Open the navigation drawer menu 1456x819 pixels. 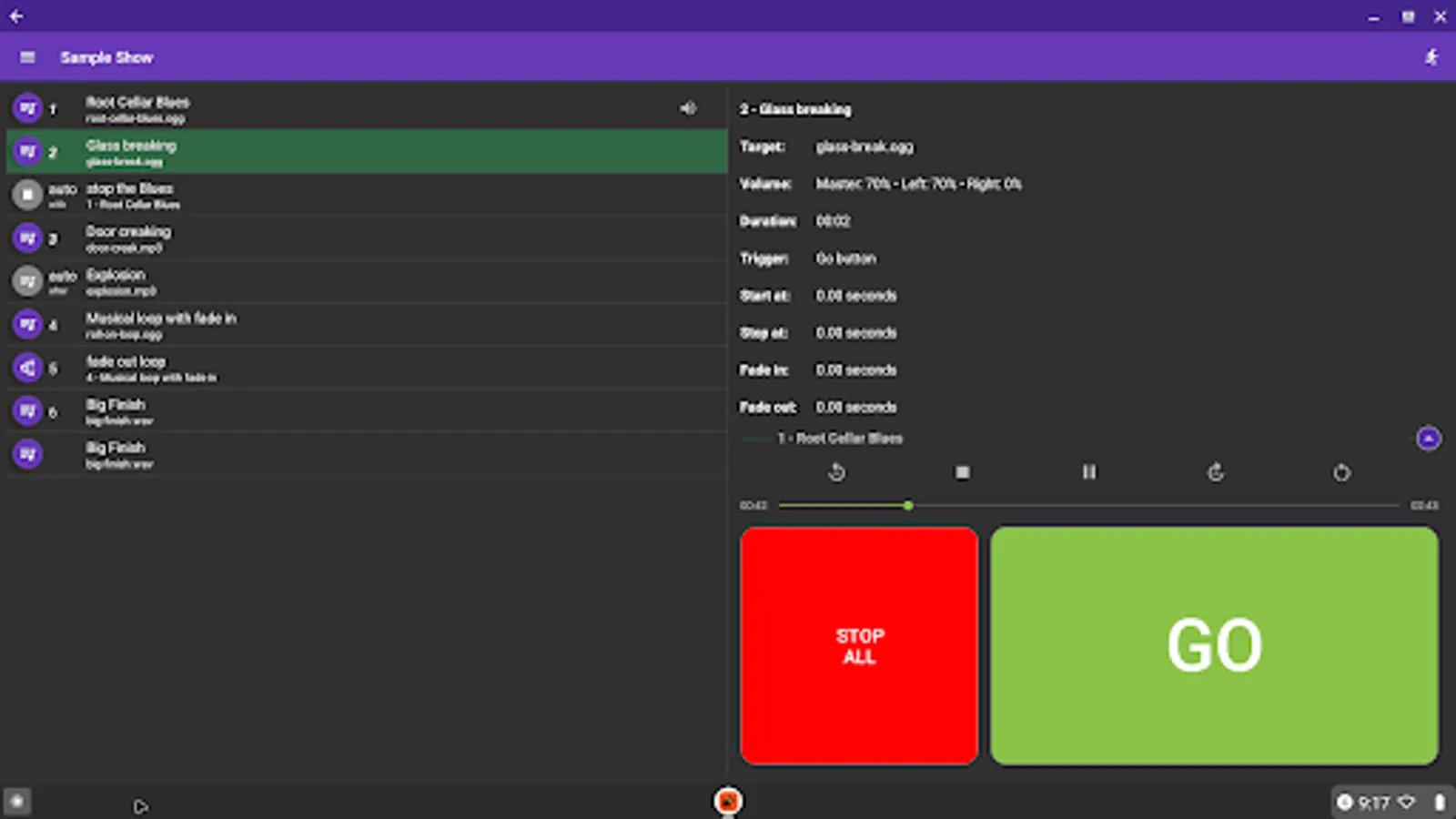tap(27, 56)
